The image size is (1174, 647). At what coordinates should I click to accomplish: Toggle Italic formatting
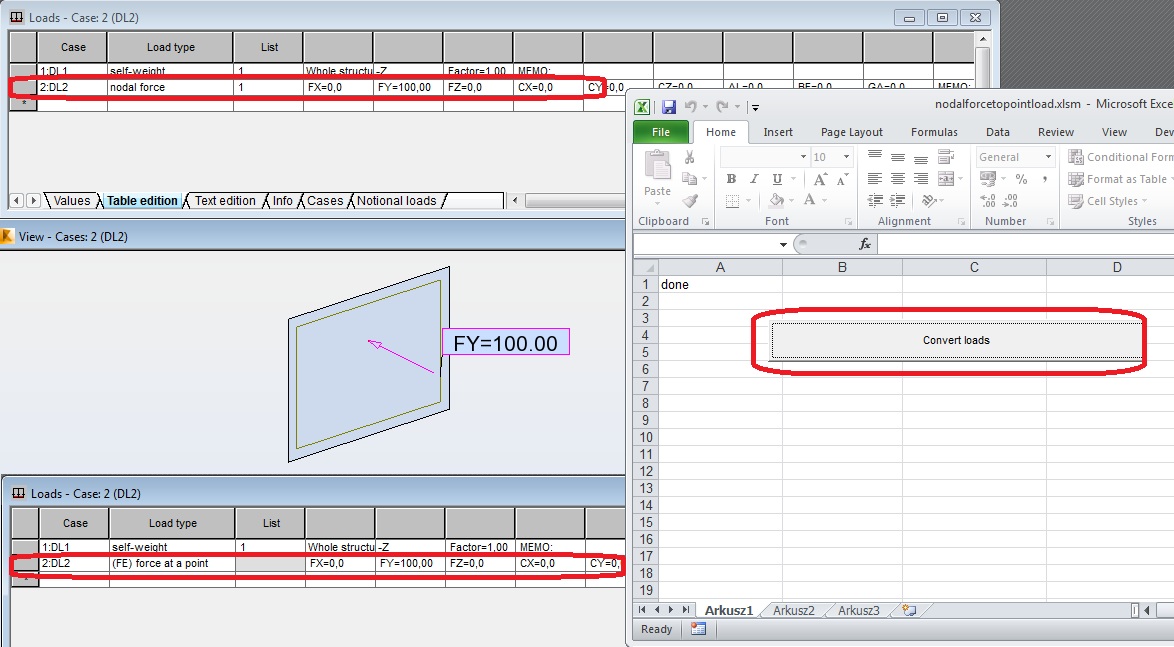(754, 177)
